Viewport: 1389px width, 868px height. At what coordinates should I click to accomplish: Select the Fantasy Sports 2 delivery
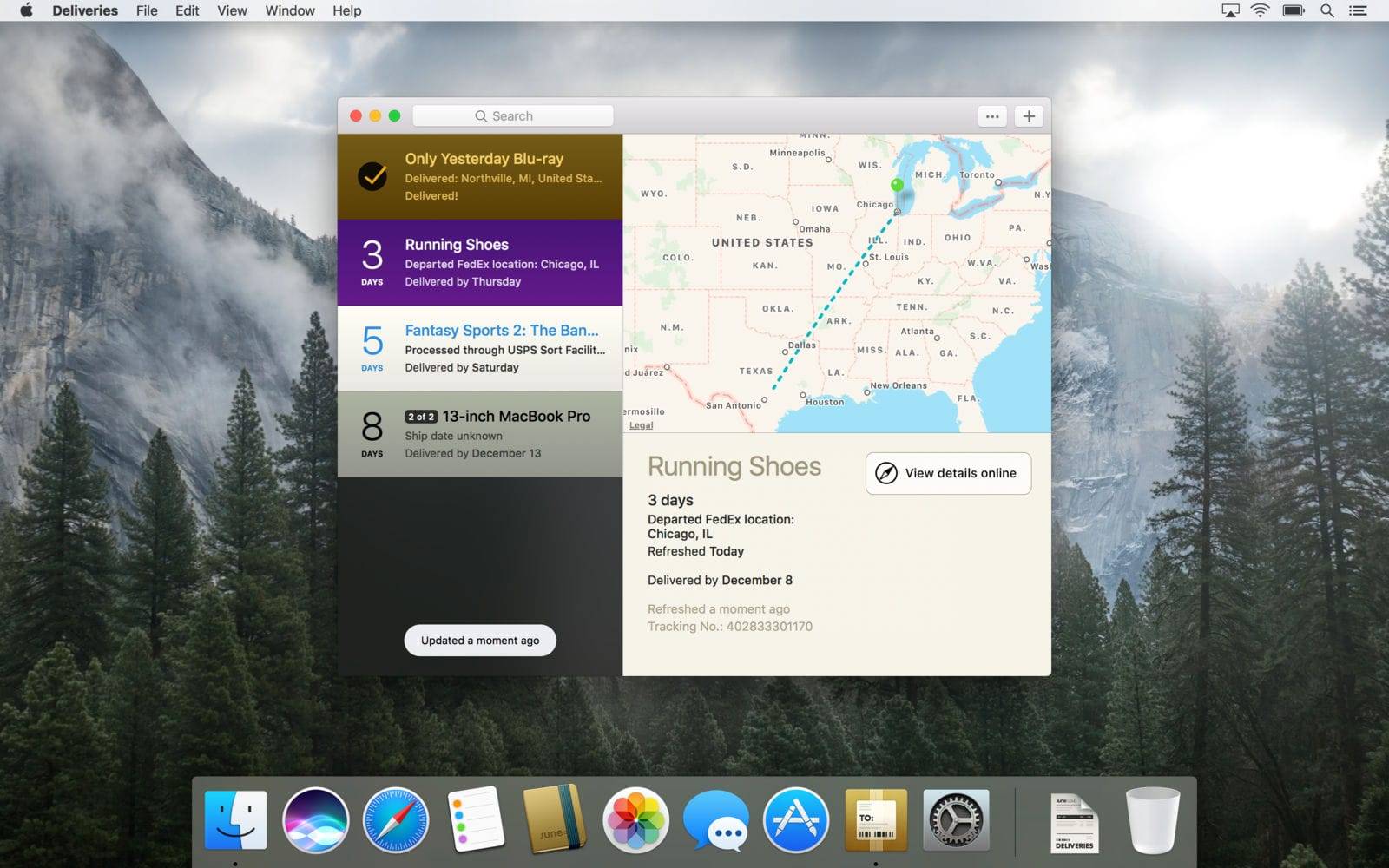coord(480,348)
